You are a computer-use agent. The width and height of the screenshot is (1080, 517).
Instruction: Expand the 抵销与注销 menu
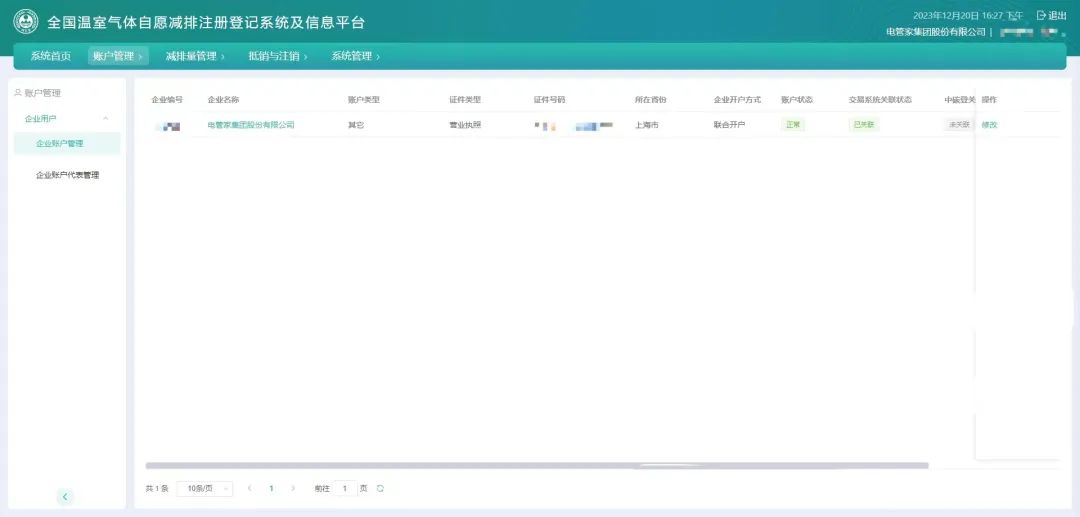coord(277,56)
